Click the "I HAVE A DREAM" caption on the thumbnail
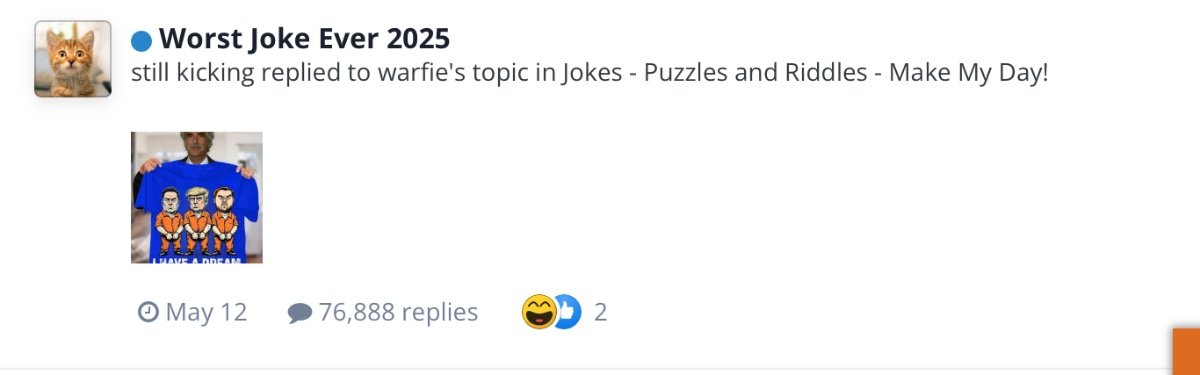Image resolution: width=1200 pixels, height=375 pixels. point(195,258)
